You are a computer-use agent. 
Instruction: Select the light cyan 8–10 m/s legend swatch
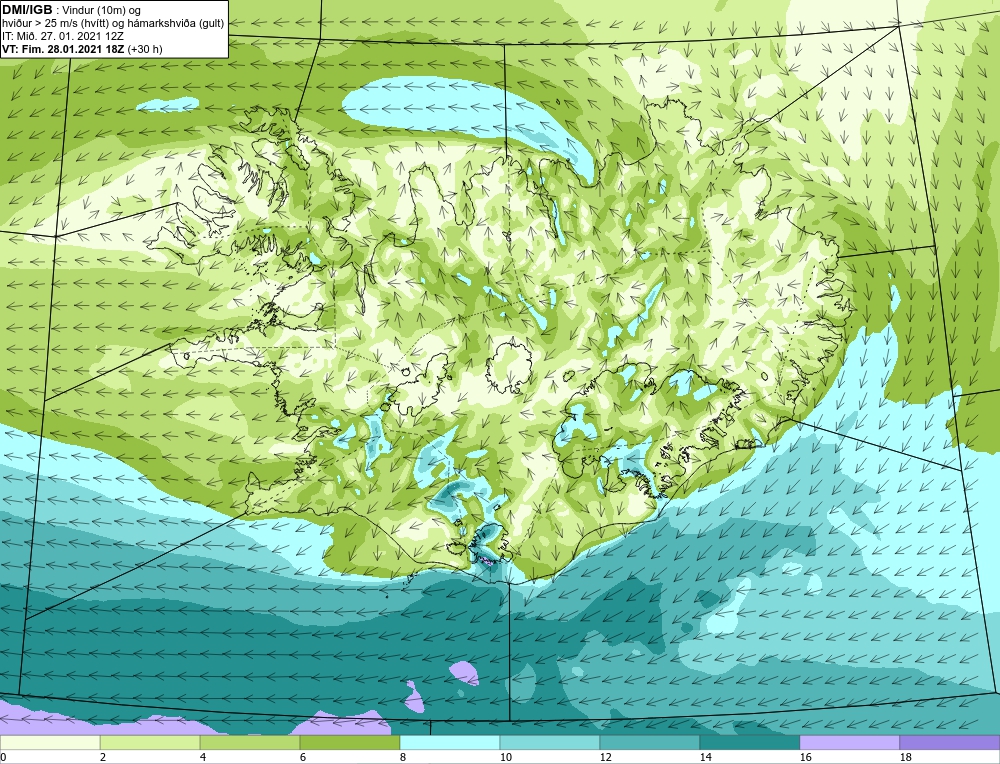450,743
